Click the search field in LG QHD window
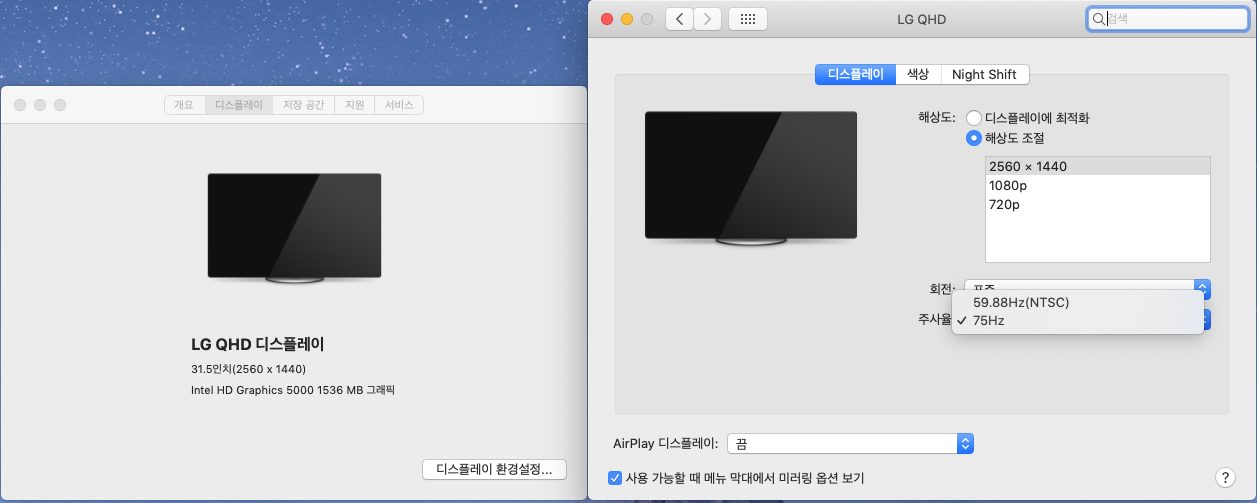Viewport: 1257px width, 503px height. [x=1167, y=18]
